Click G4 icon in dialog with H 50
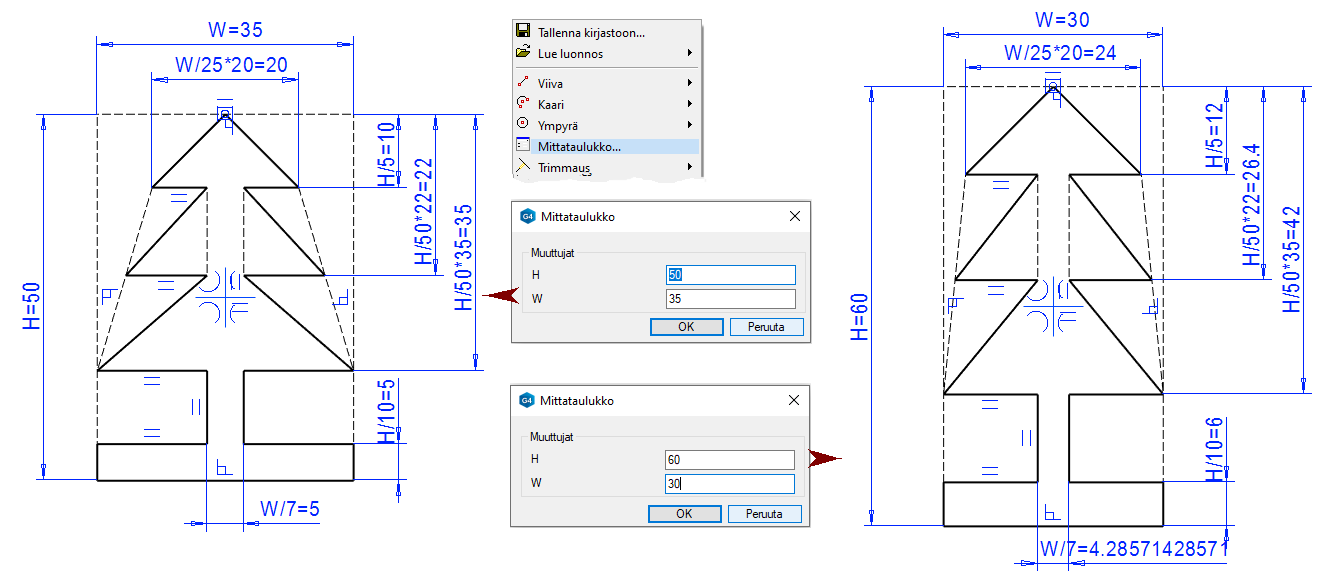The image size is (1328, 586). point(528,216)
